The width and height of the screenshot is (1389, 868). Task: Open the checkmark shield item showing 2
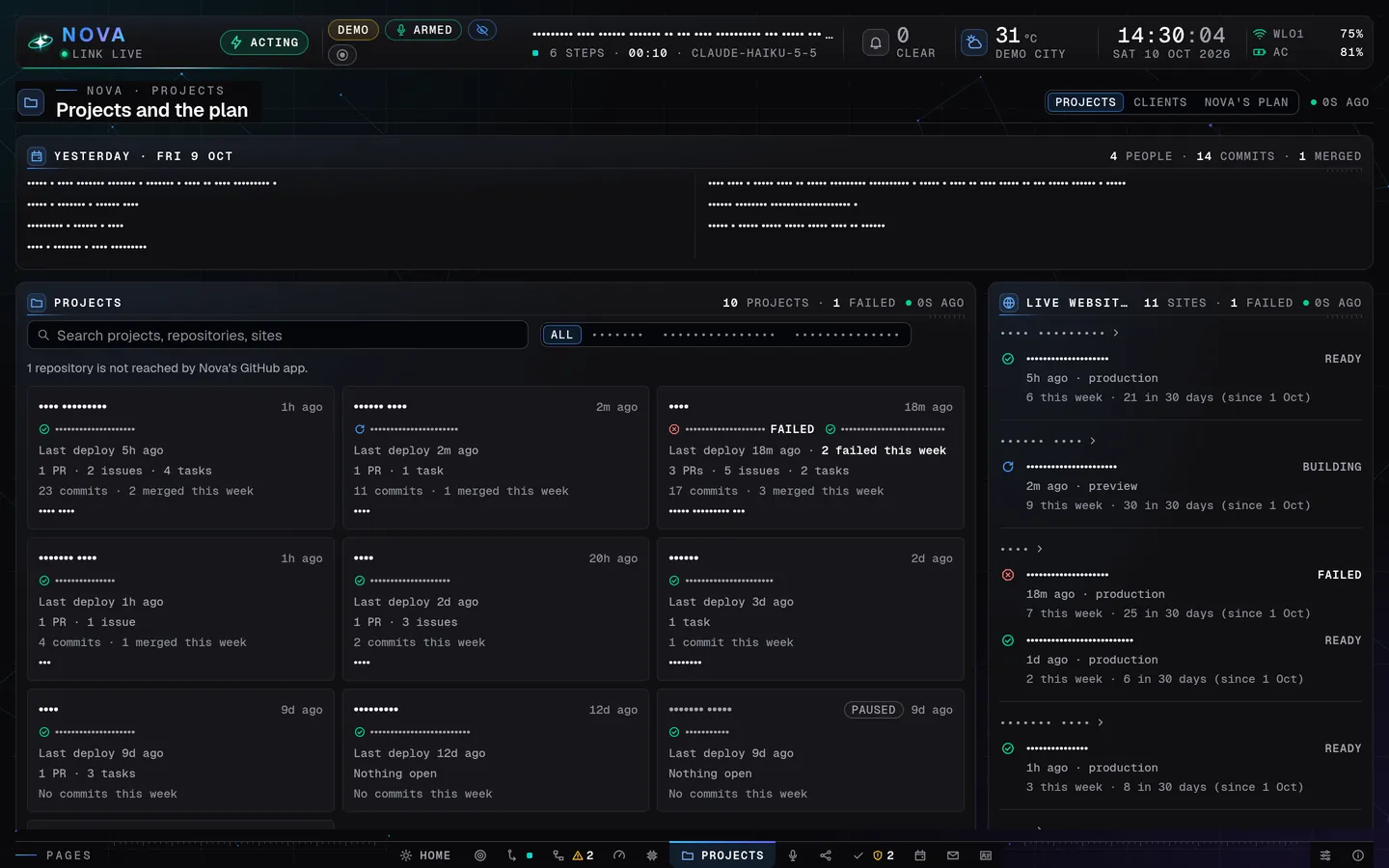click(x=874, y=855)
